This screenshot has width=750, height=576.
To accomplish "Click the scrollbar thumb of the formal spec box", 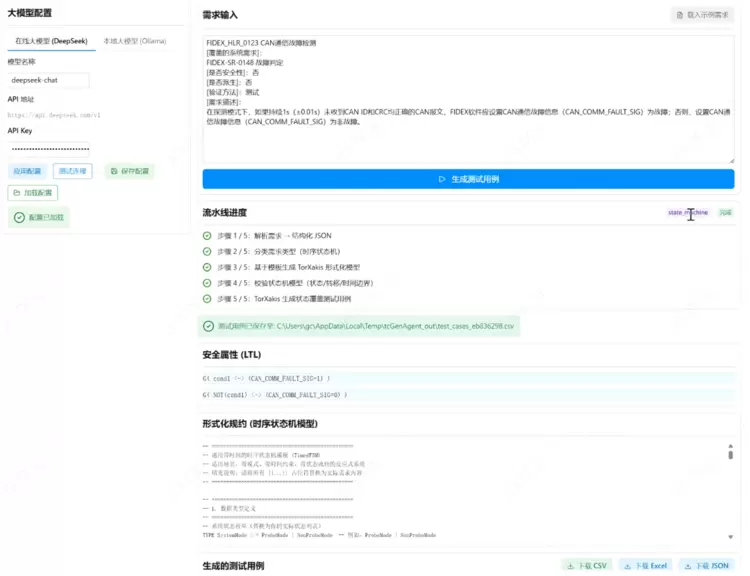I will point(730,455).
